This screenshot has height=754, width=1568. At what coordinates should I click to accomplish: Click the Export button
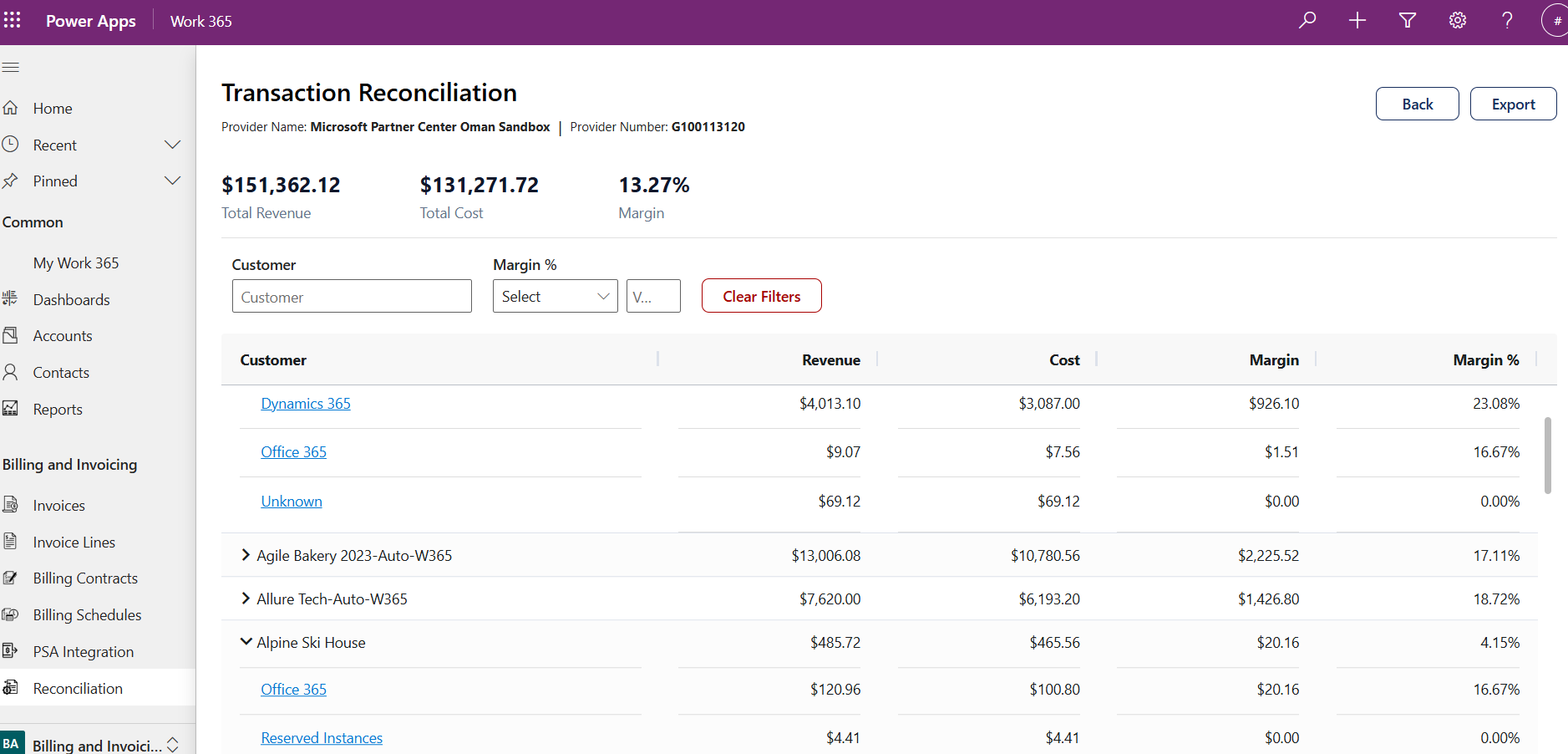pos(1514,104)
